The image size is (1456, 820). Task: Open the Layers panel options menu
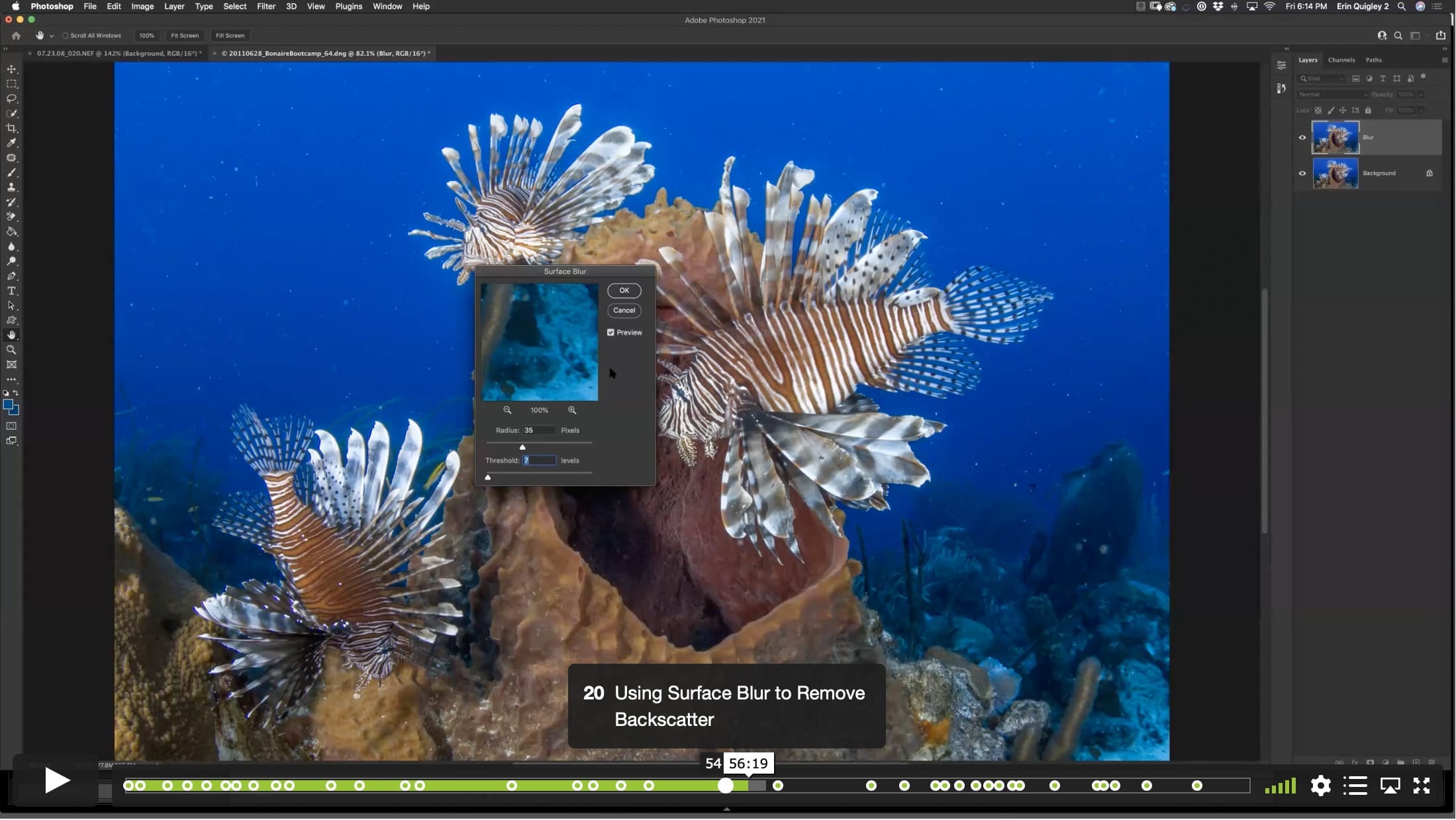[x=1445, y=60]
